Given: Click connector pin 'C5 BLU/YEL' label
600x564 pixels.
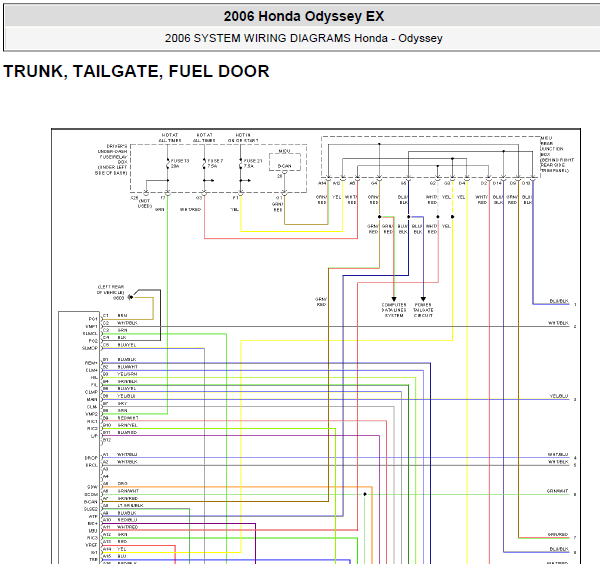Looking at the screenshot, I should tap(119, 345).
